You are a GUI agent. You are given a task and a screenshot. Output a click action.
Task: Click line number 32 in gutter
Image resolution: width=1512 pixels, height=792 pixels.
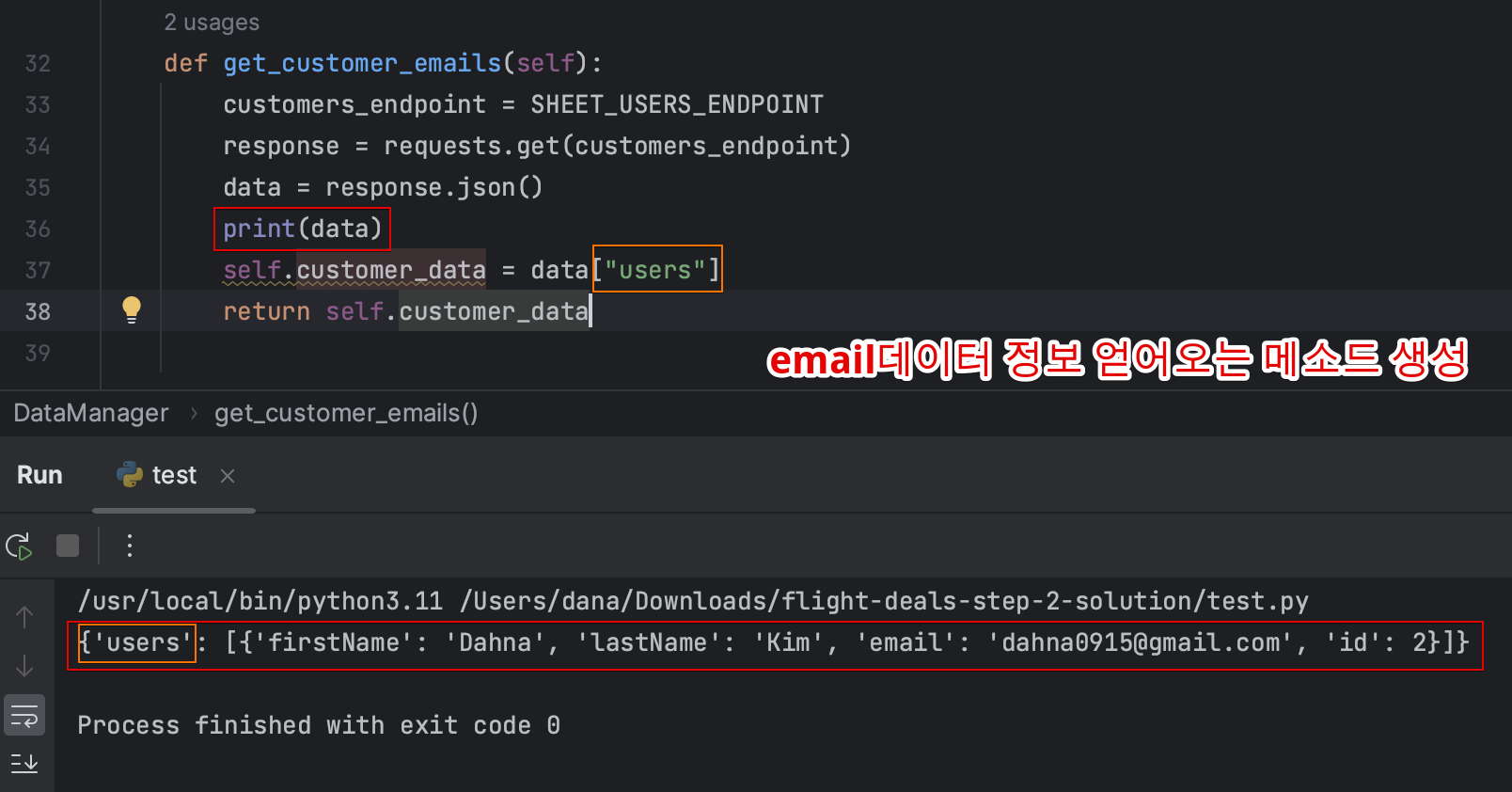38,63
